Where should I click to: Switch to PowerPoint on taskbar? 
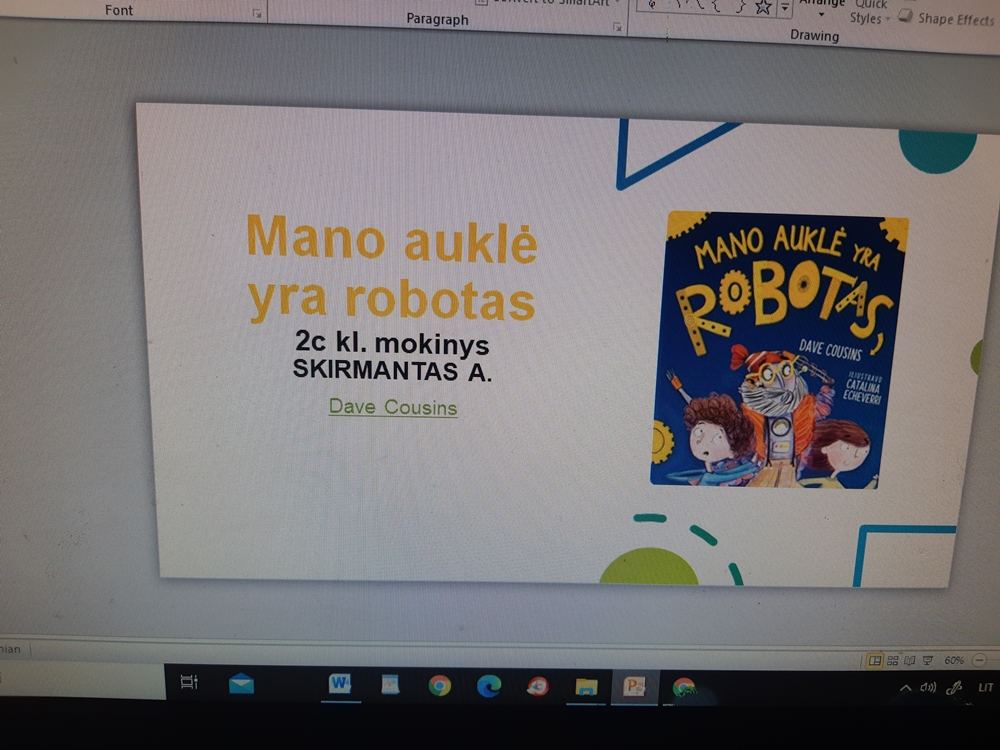pos(635,687)
